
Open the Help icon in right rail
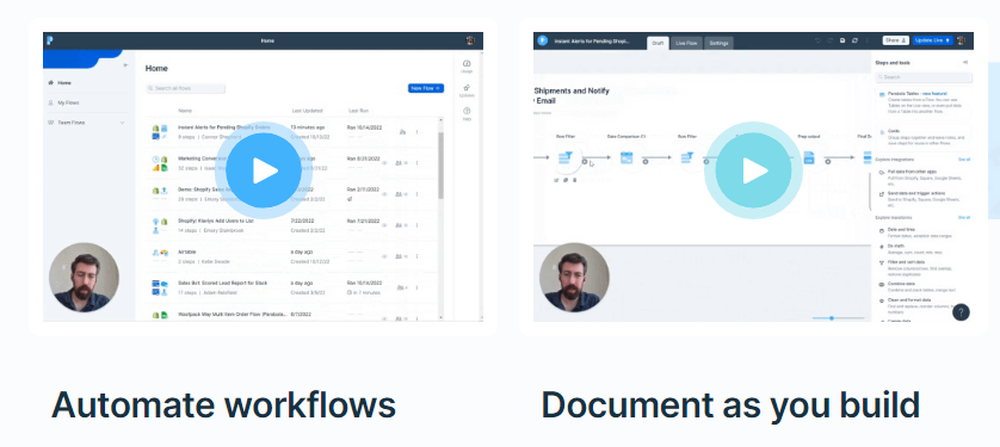coord(467,114)
